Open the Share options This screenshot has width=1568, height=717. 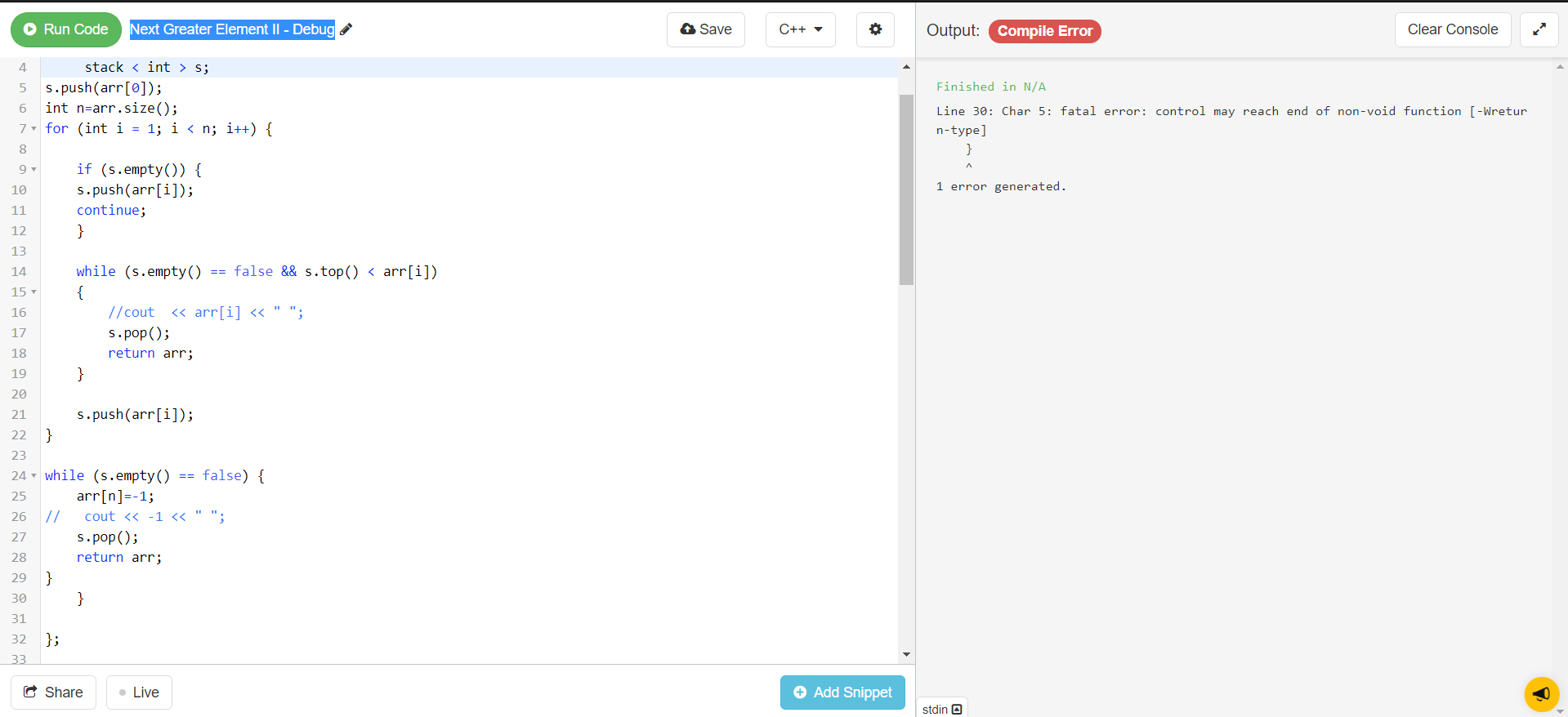pyautogui.click(x=53, y=693)
